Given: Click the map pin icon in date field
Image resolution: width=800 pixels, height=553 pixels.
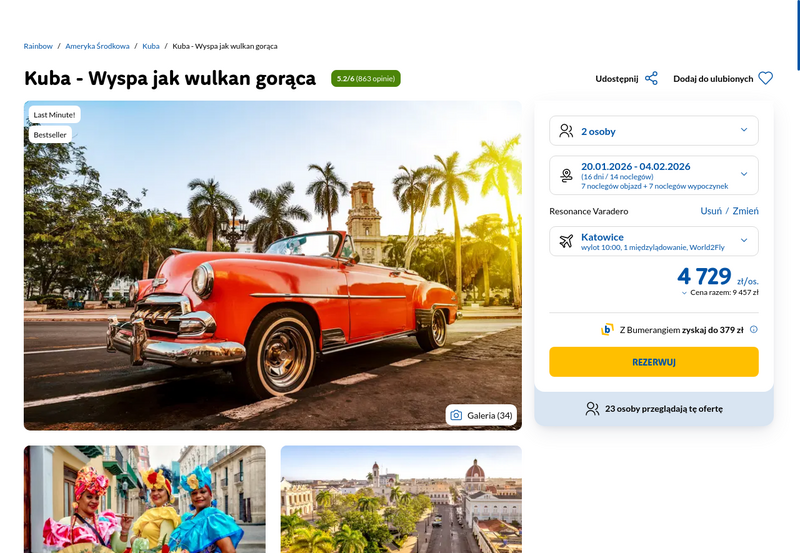Looking at the screenshot, I should [566, 175].
